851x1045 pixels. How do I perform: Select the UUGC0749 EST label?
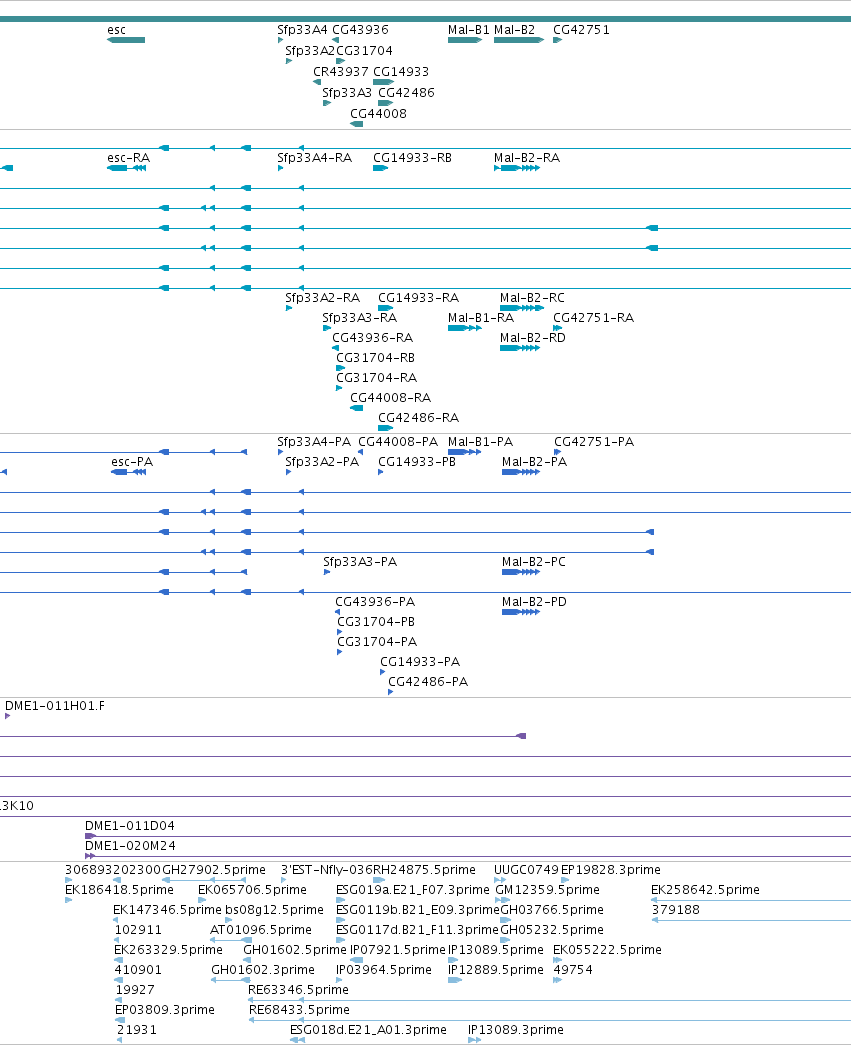[526, 869]
